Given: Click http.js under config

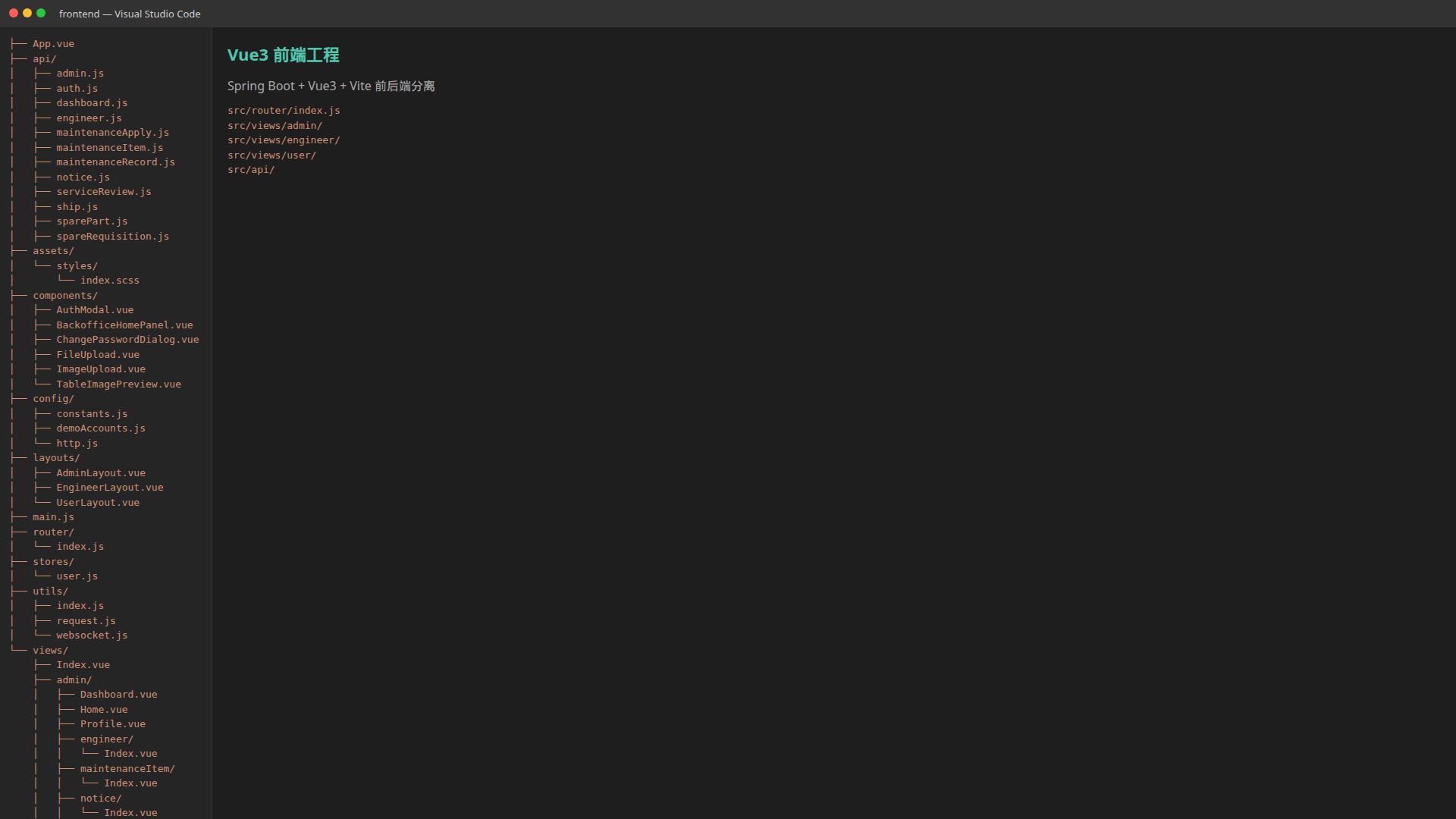Looking at the screenshot, I should point(77,444).
